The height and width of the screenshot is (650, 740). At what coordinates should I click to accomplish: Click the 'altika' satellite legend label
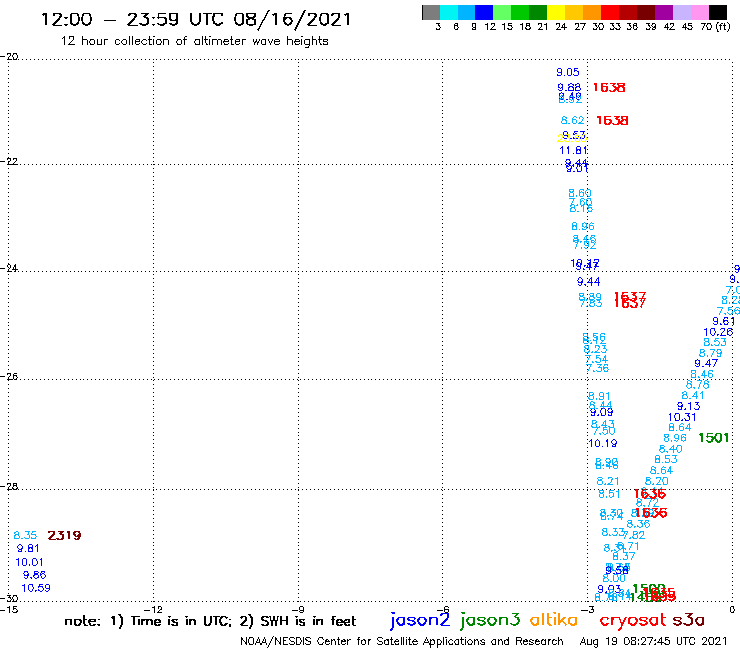click(554, 620)
